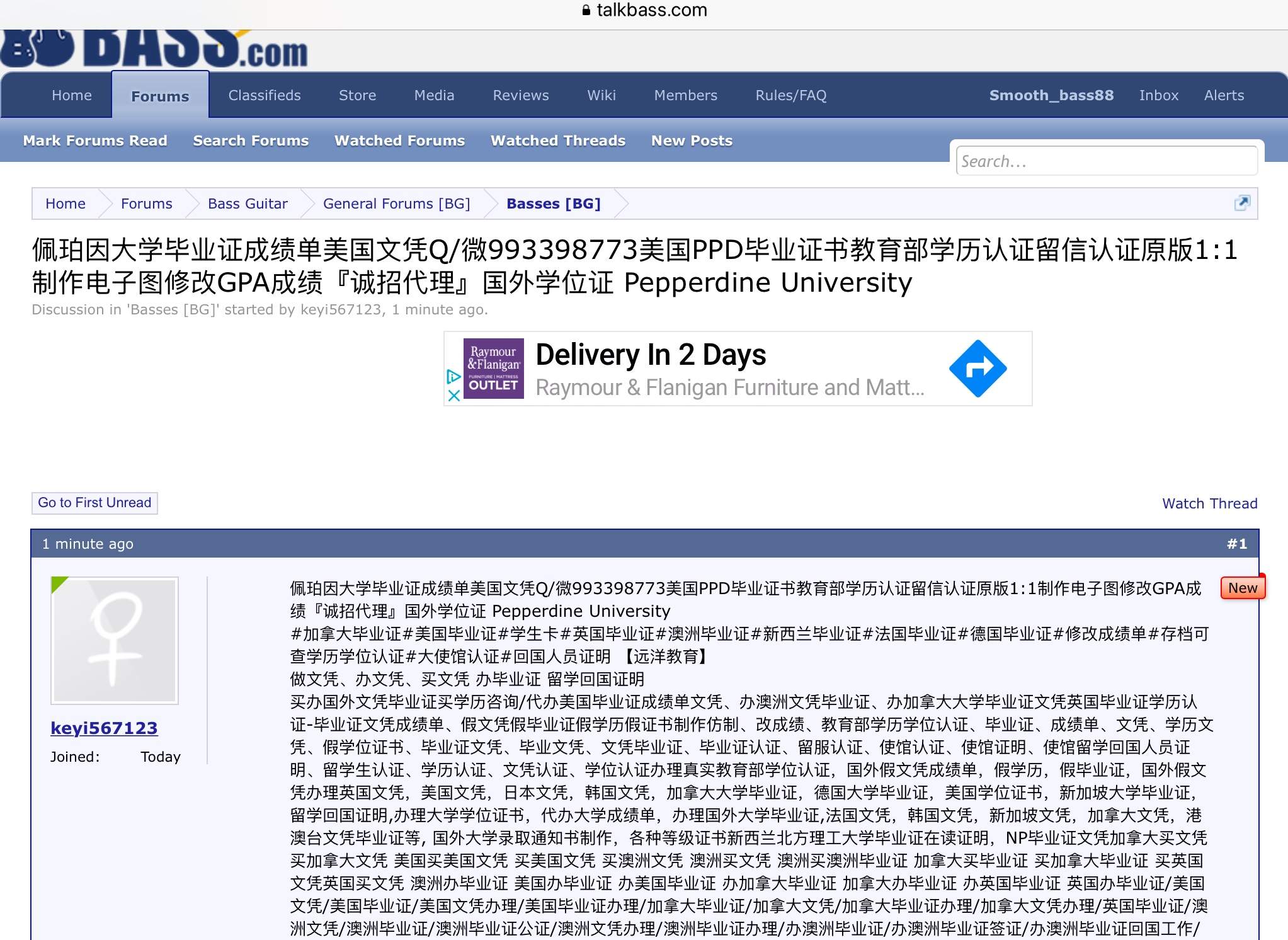The height and width of the screenshot is (940, 1288).
Task: Click the red New post marker
Action: (x=1242, y=588)
